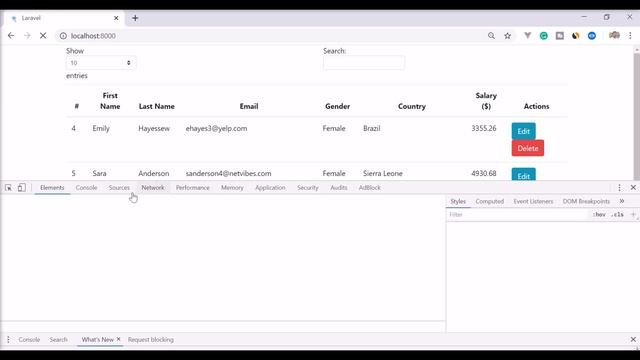Open the Application tab

[x=270, y=188]
